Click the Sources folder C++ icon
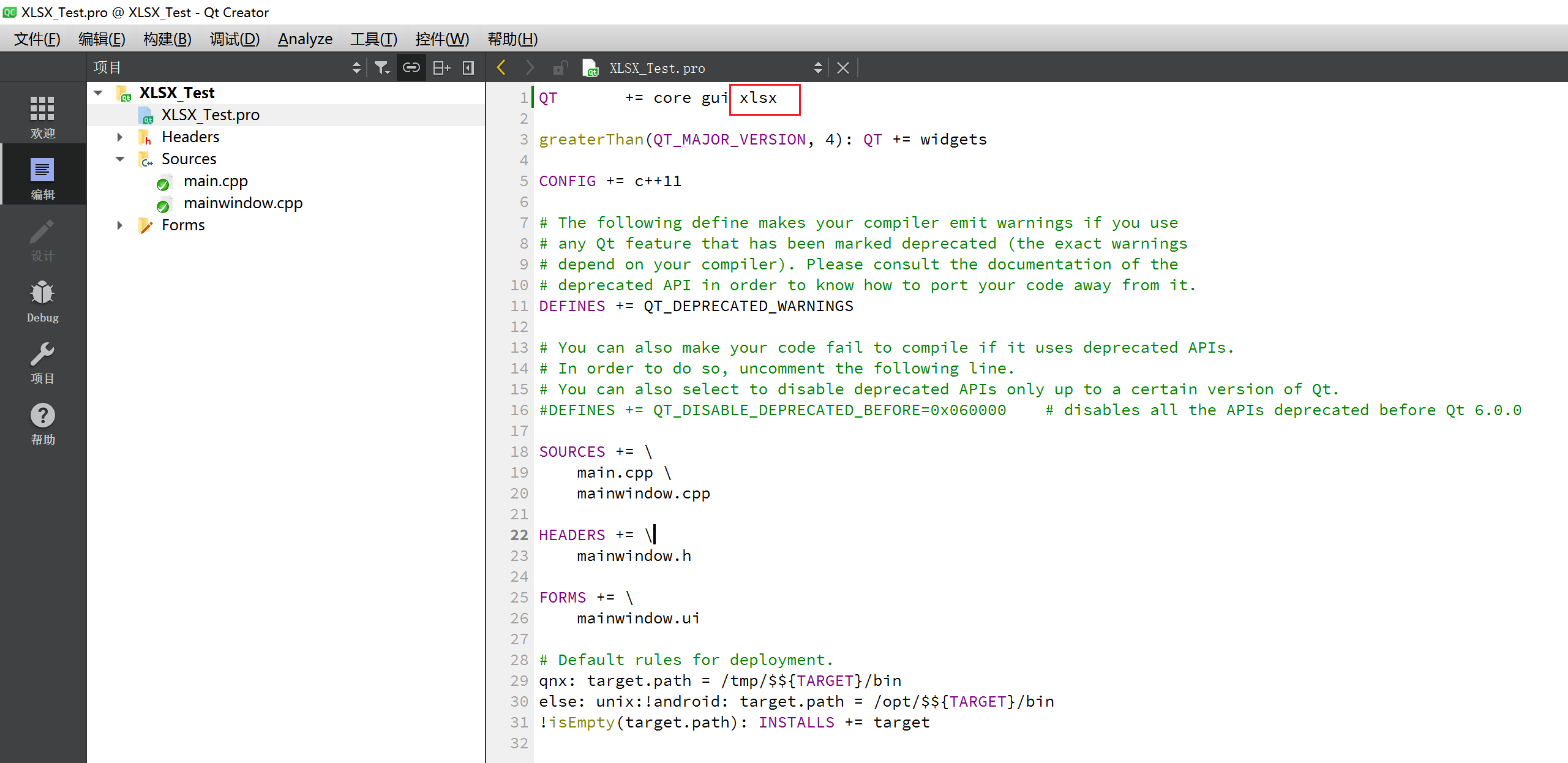1568x763 pixels. click(x=145, y=159)
